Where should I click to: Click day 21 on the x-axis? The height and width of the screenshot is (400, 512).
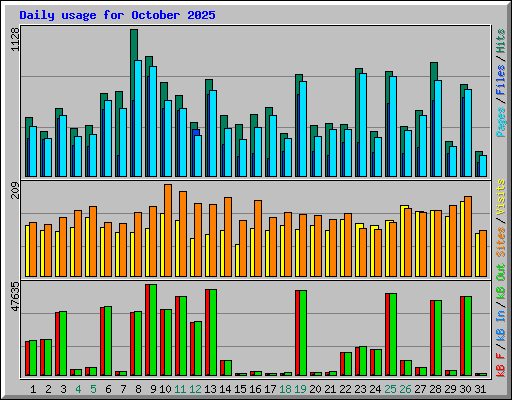[x=330, y=389]
